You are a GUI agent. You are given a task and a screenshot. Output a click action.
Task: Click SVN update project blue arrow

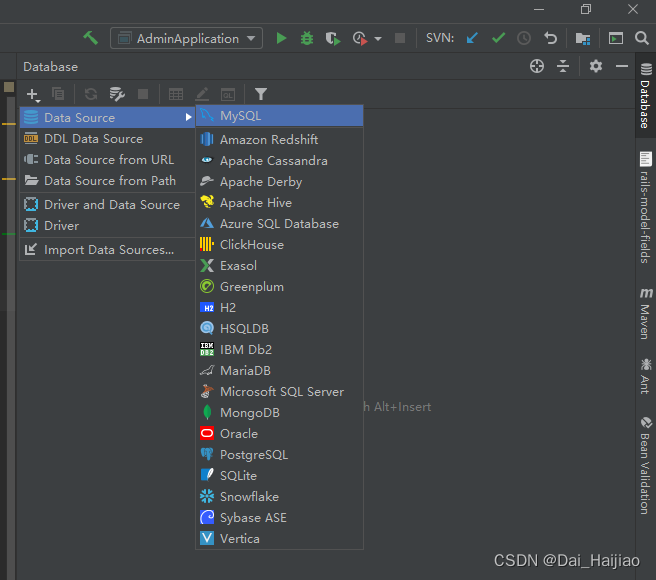[x=472, y=38]
